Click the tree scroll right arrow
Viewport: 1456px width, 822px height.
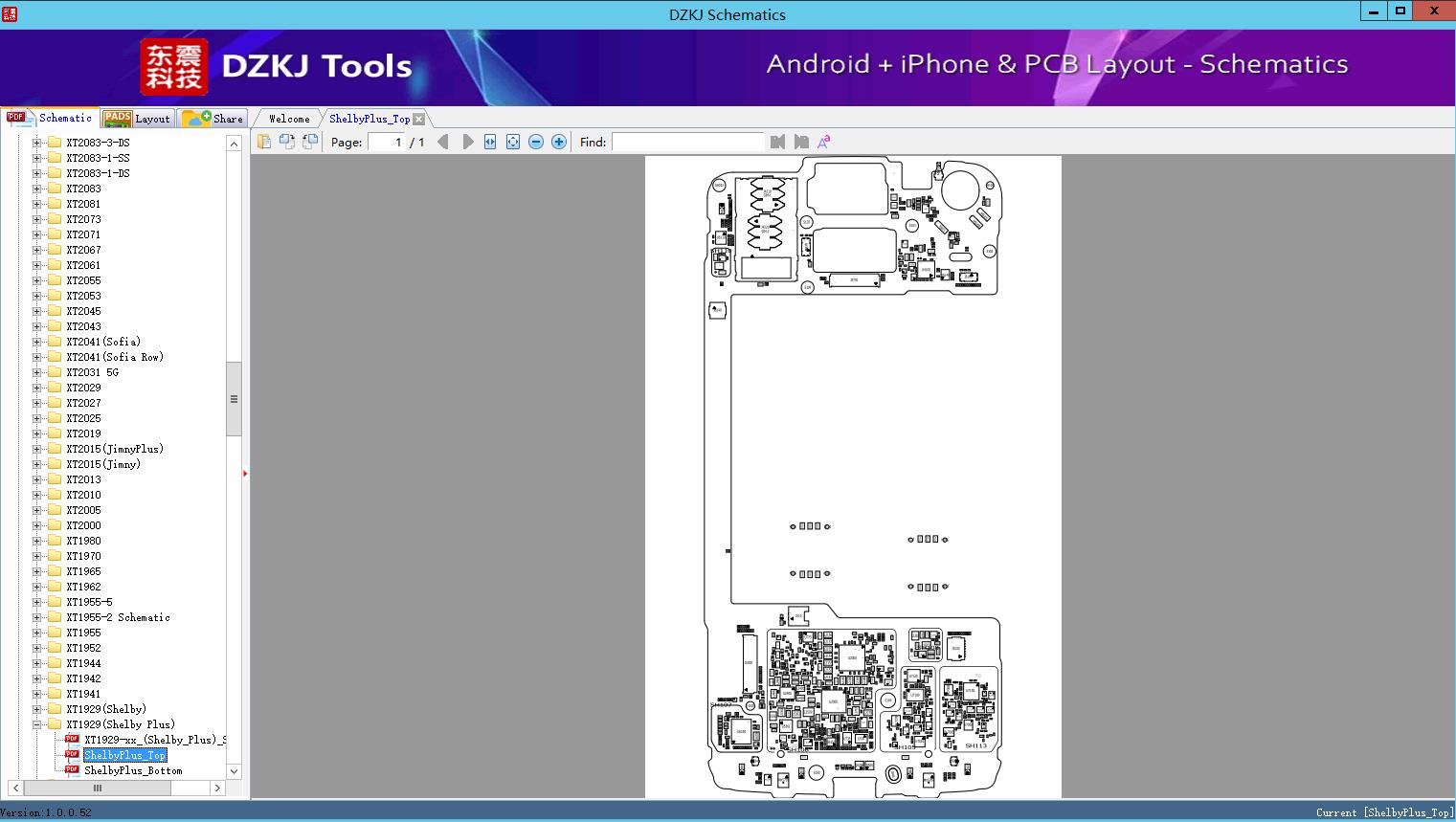point(217,788)
